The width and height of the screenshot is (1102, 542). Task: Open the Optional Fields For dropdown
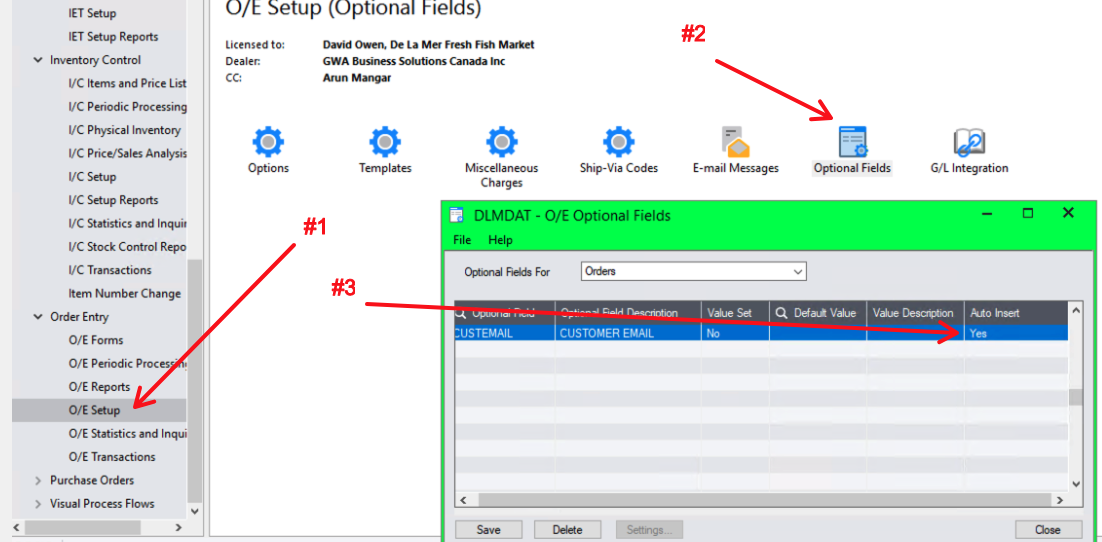pos(797,271)
